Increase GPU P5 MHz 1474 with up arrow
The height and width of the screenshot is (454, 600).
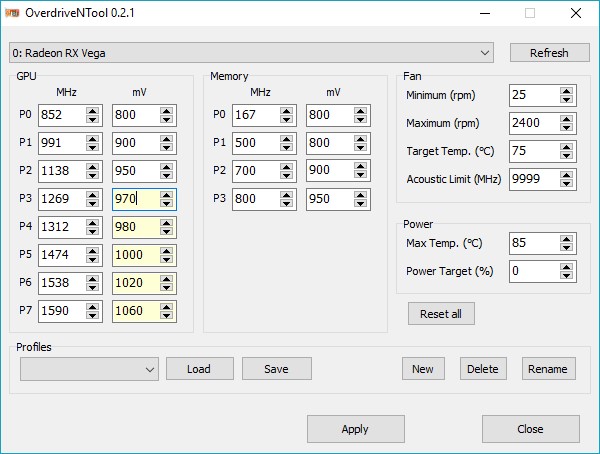pos(92,251)
